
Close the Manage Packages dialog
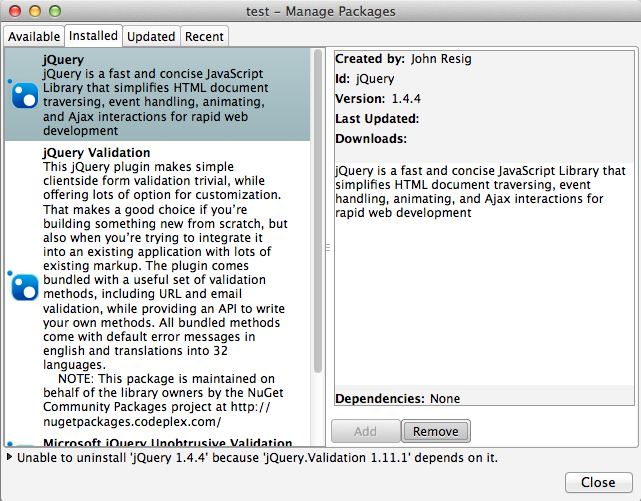pyautogui.click(x=598, y=482)
